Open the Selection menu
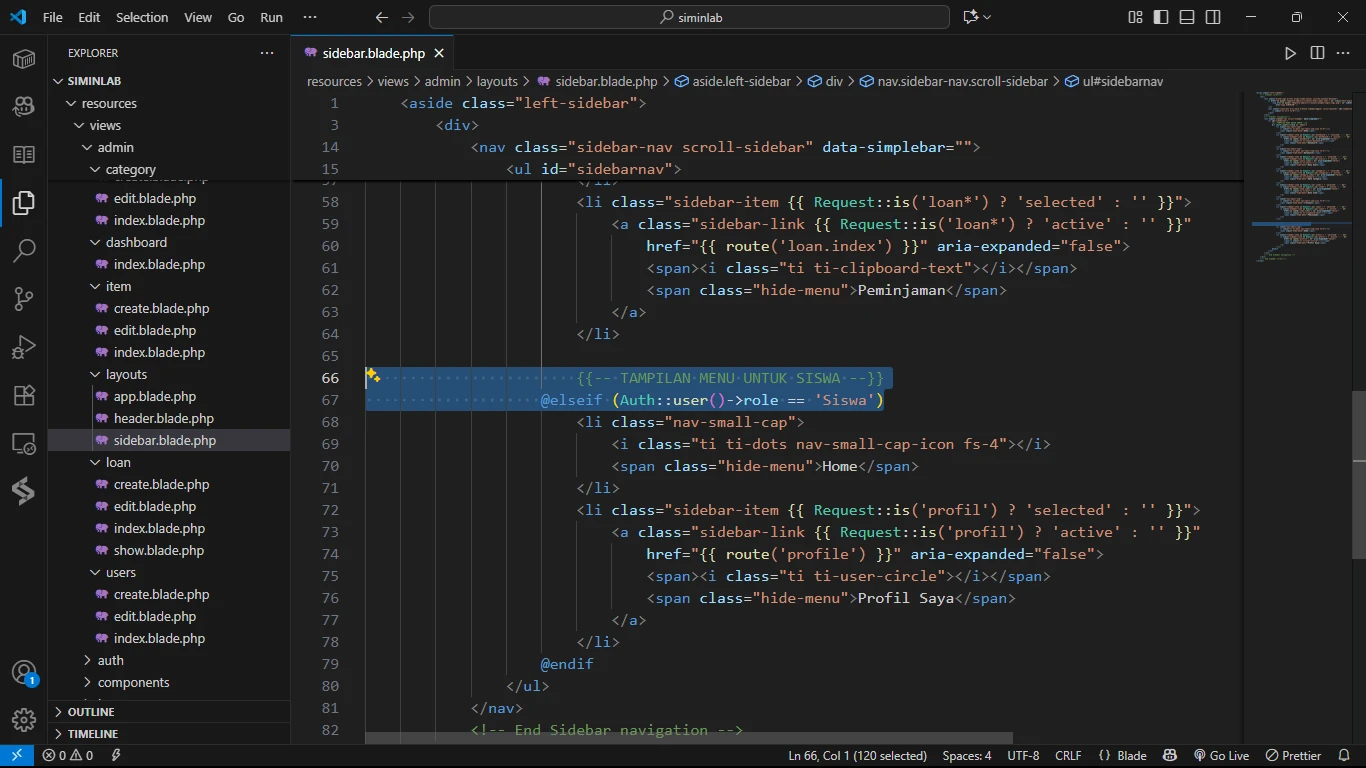1366x768 pixels. pos(142,17)
